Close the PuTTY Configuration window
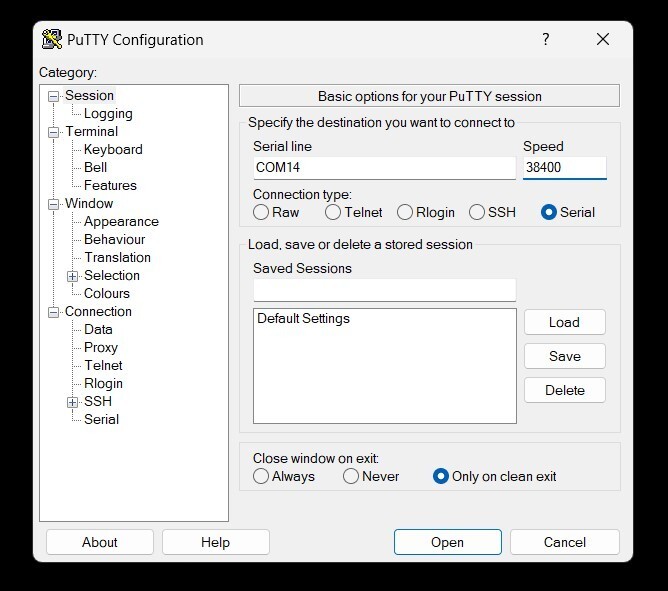668x591 pixels. click(x=603, y=40)
